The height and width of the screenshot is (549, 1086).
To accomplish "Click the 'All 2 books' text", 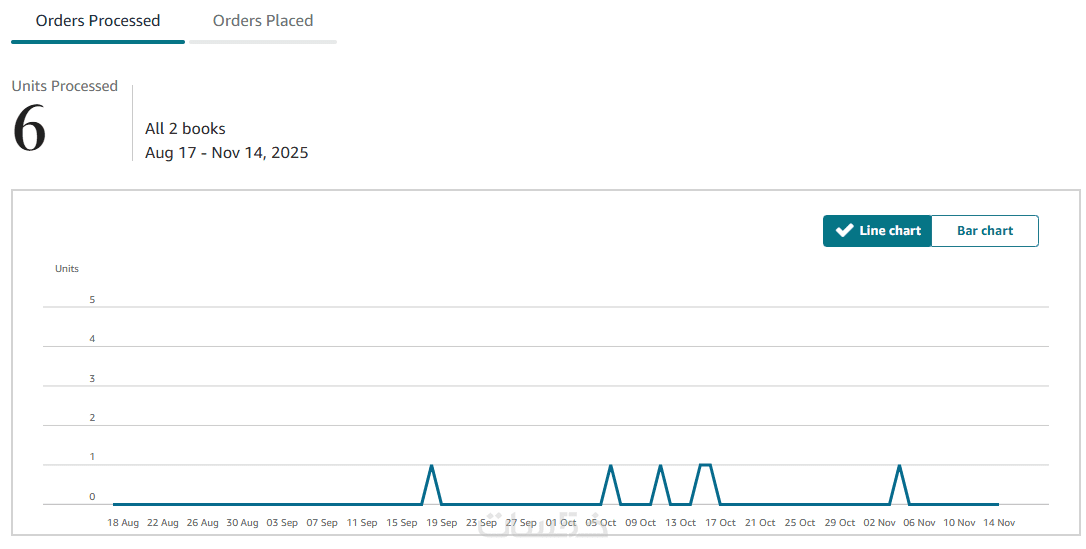I will pos(185,129).
